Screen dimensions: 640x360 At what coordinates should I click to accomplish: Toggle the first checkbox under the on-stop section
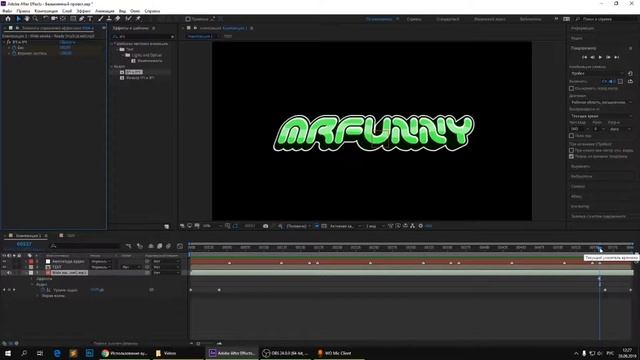571,150
